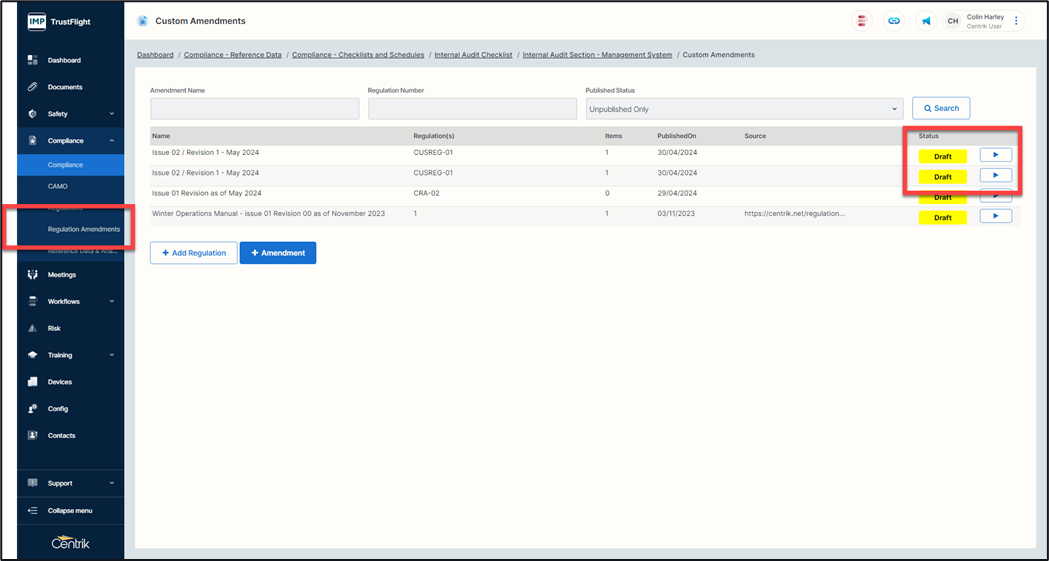
Task: Click the Search button
Action: [941, 108]
